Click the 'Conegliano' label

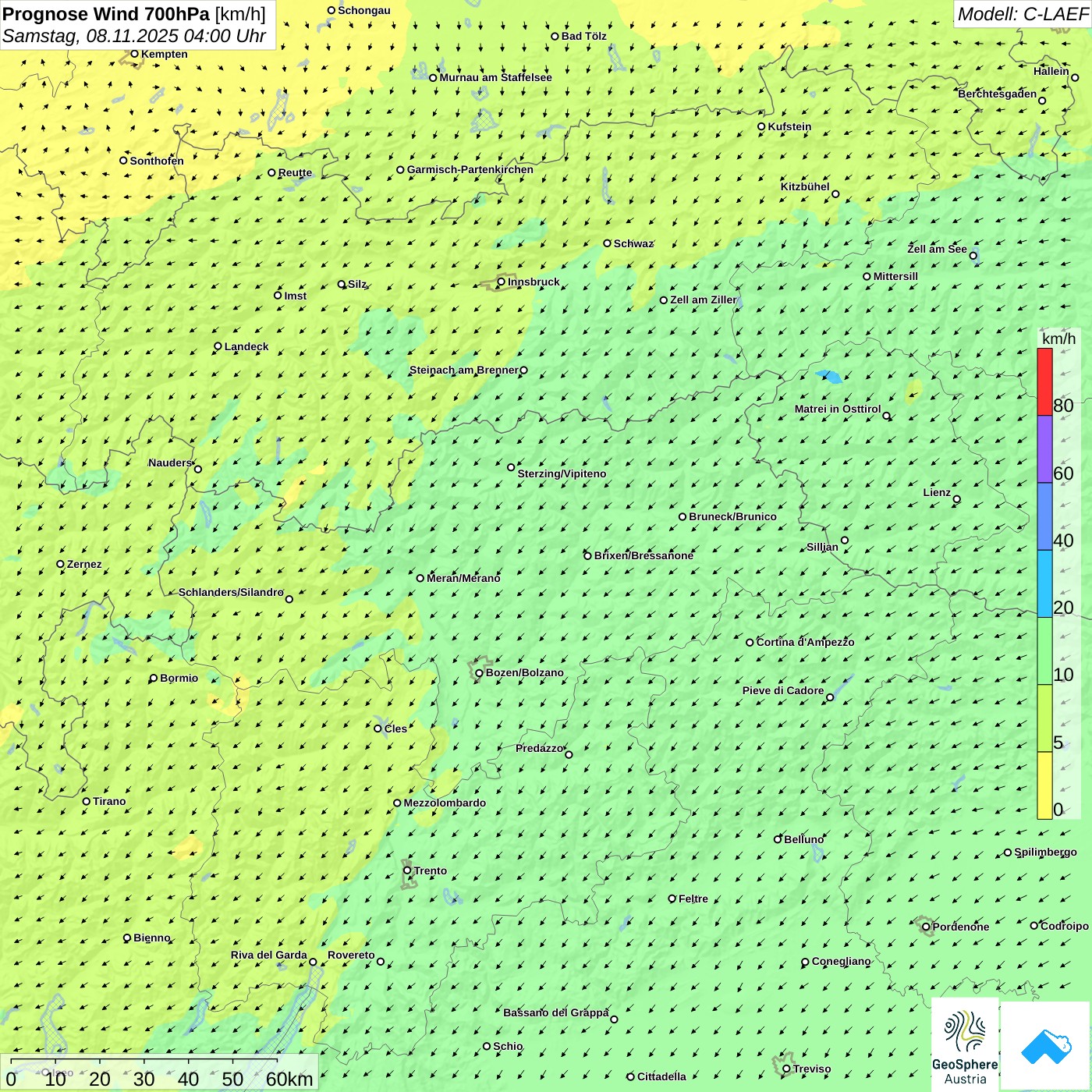[x=841, y=961]
